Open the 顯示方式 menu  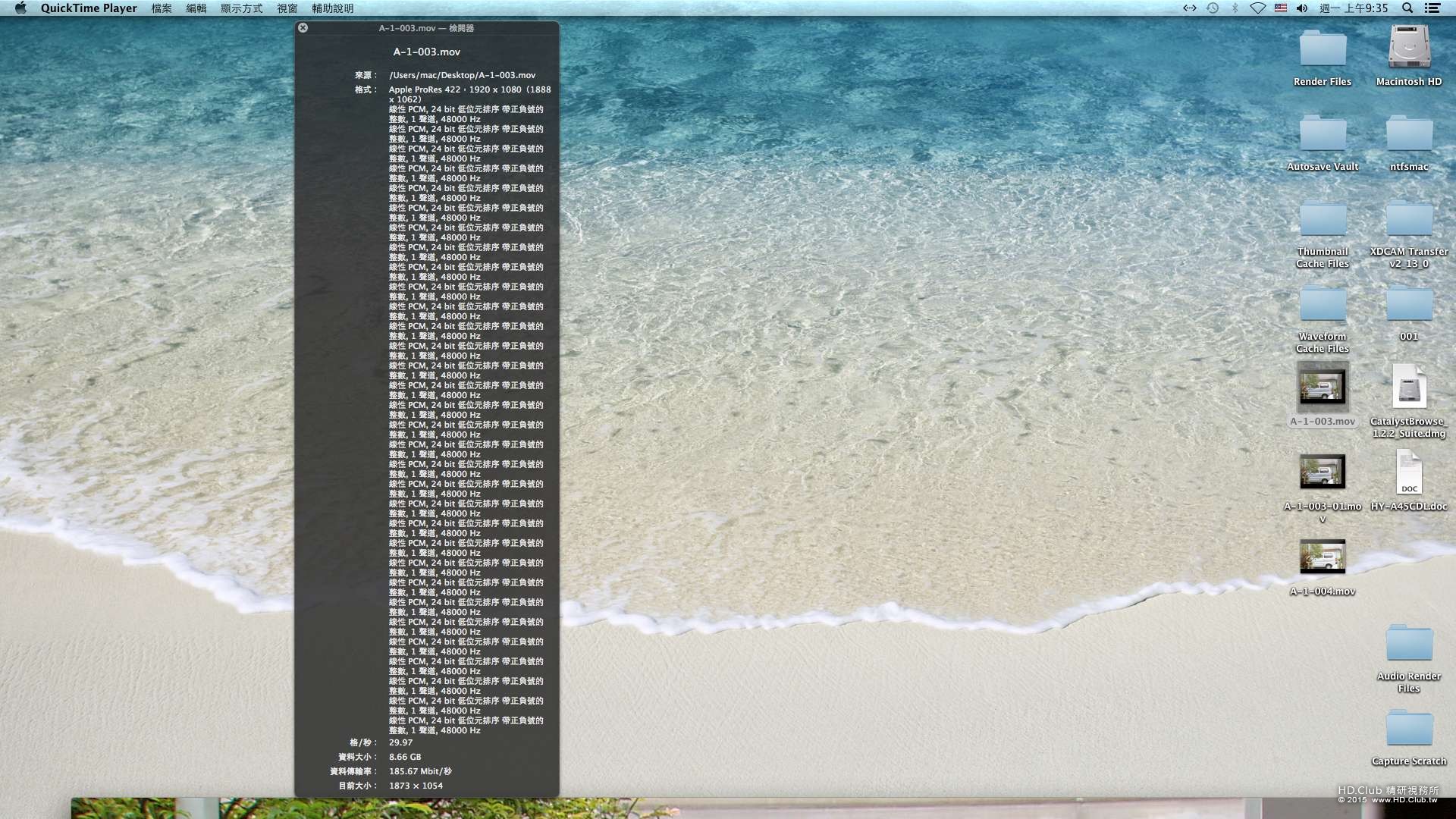(x=242, y=8)
